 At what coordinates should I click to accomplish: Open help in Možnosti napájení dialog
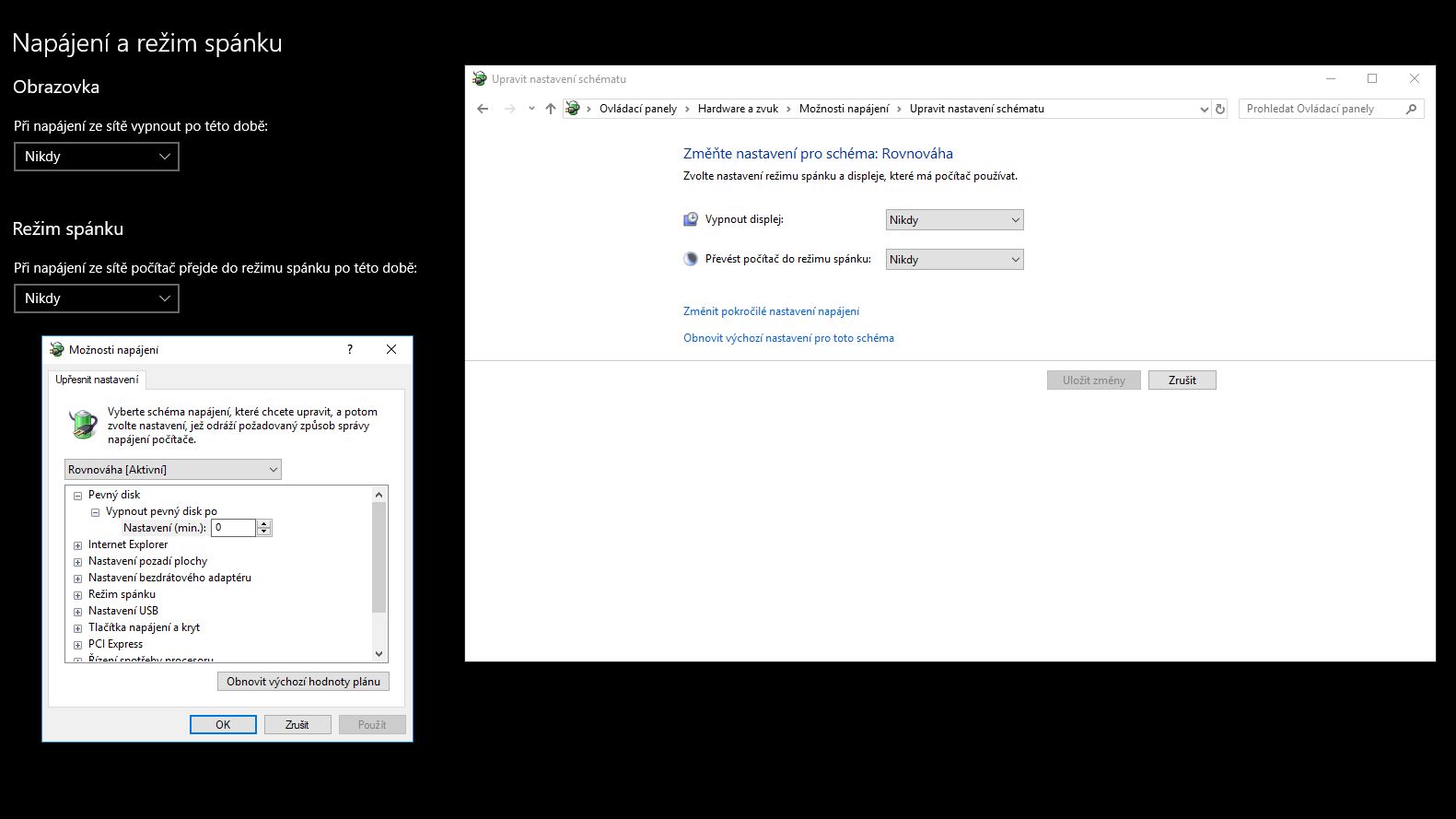coord(350,349)
